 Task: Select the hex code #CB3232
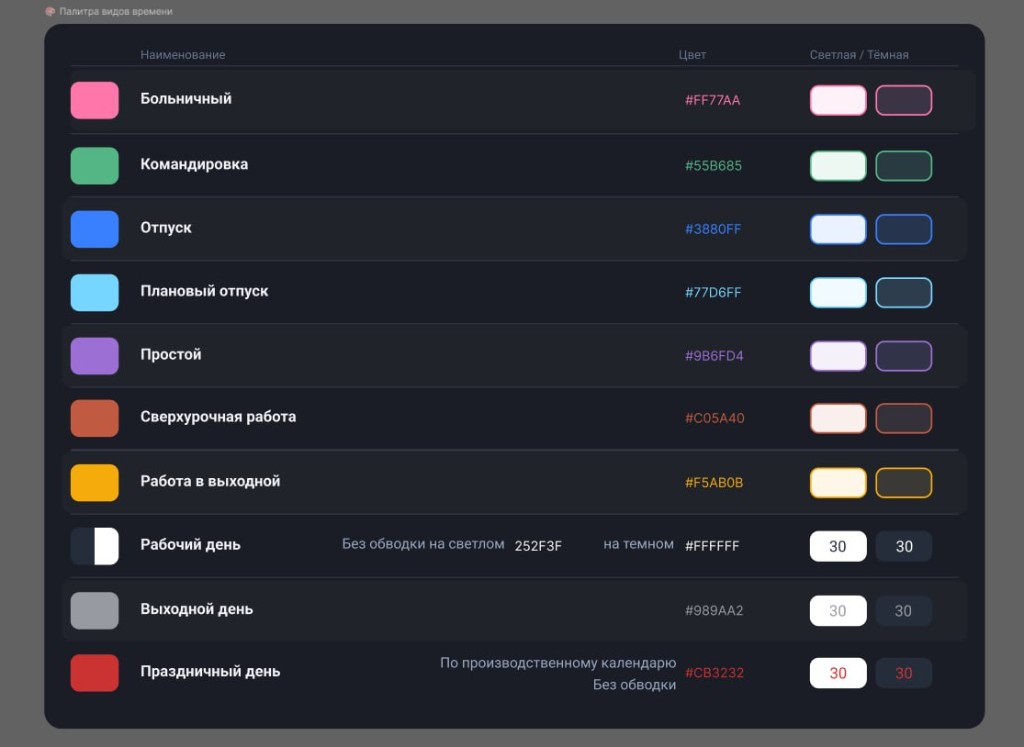tap(714, 673)
